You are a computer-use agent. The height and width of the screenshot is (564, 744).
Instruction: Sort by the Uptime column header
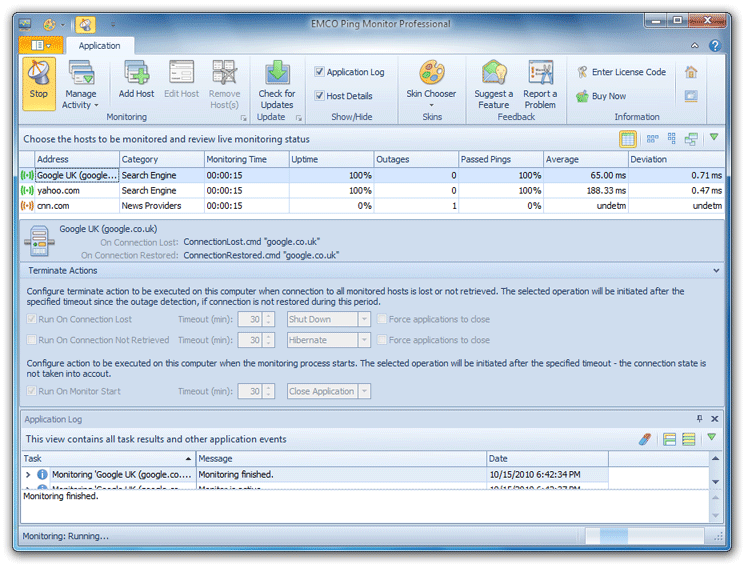pyautogui.click(x=331, y=159)
